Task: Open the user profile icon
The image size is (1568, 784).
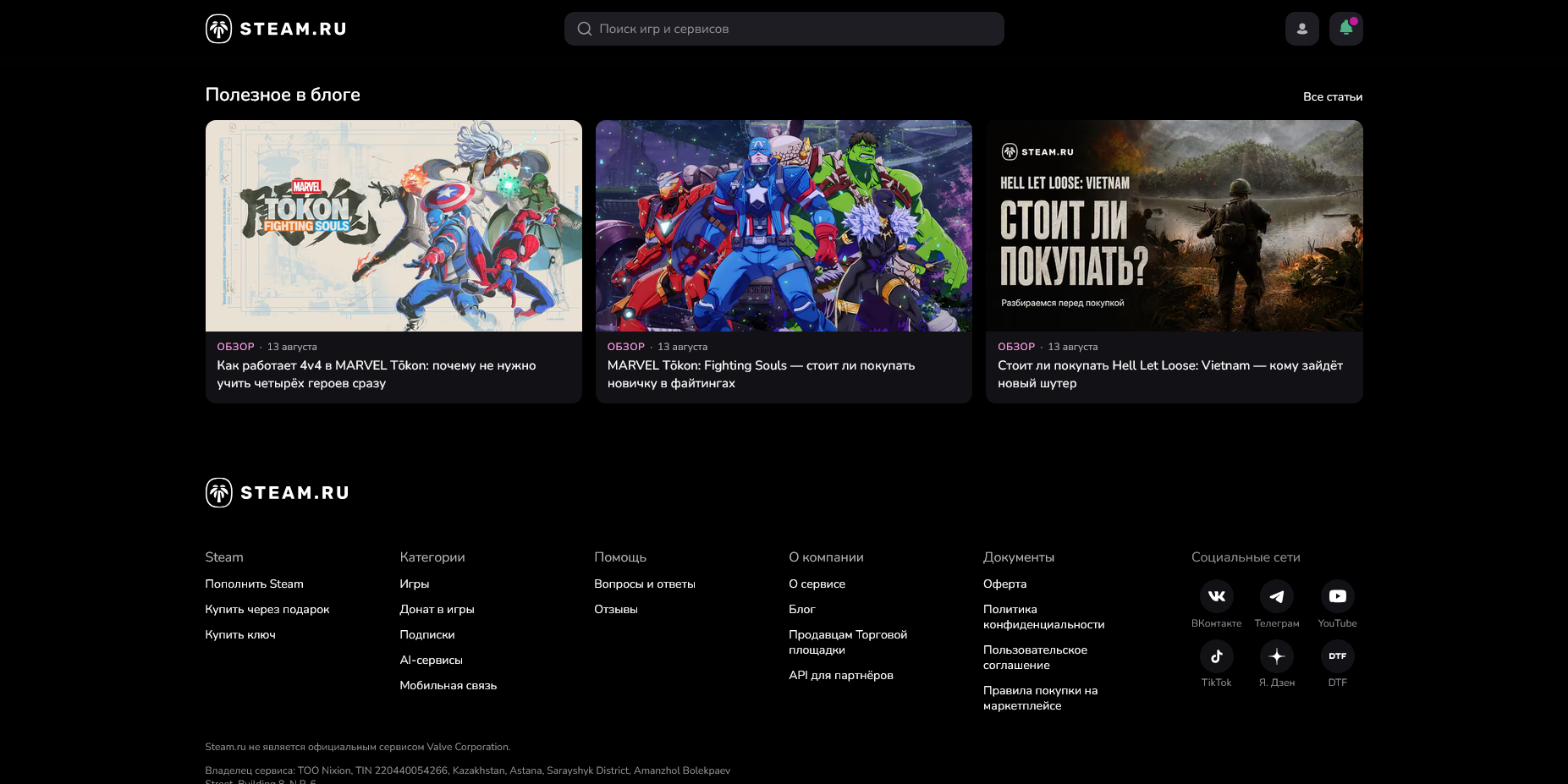Action: (x=1301, y=29)
